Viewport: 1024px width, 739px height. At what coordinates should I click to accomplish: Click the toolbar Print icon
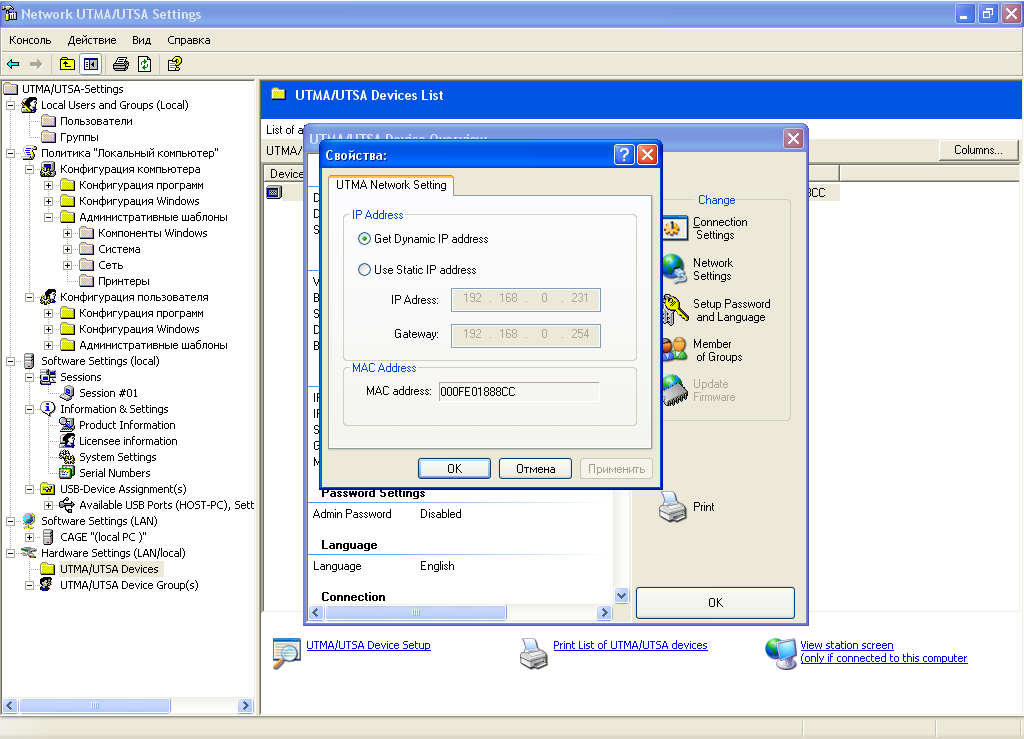tap(121, 64)
